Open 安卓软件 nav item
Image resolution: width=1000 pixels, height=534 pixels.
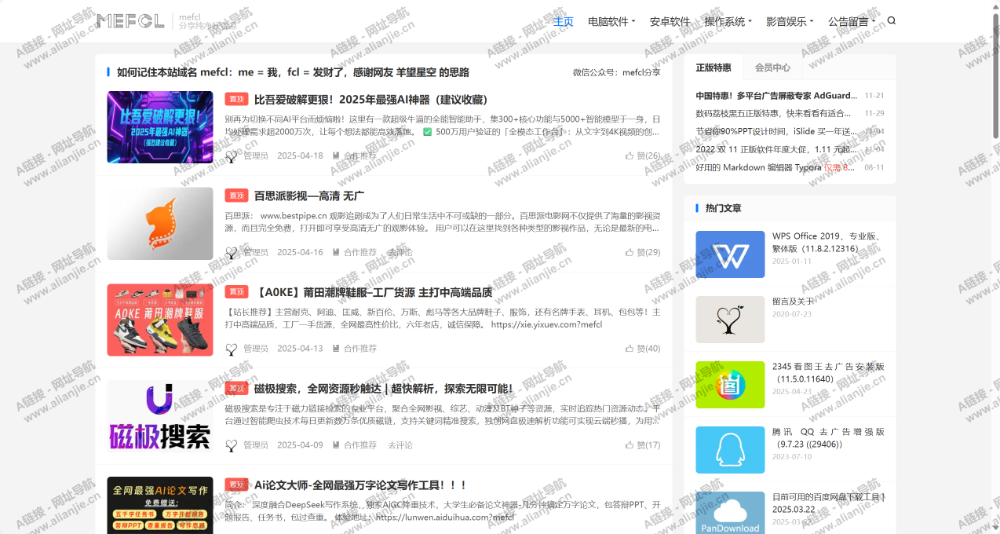point(670,21)
